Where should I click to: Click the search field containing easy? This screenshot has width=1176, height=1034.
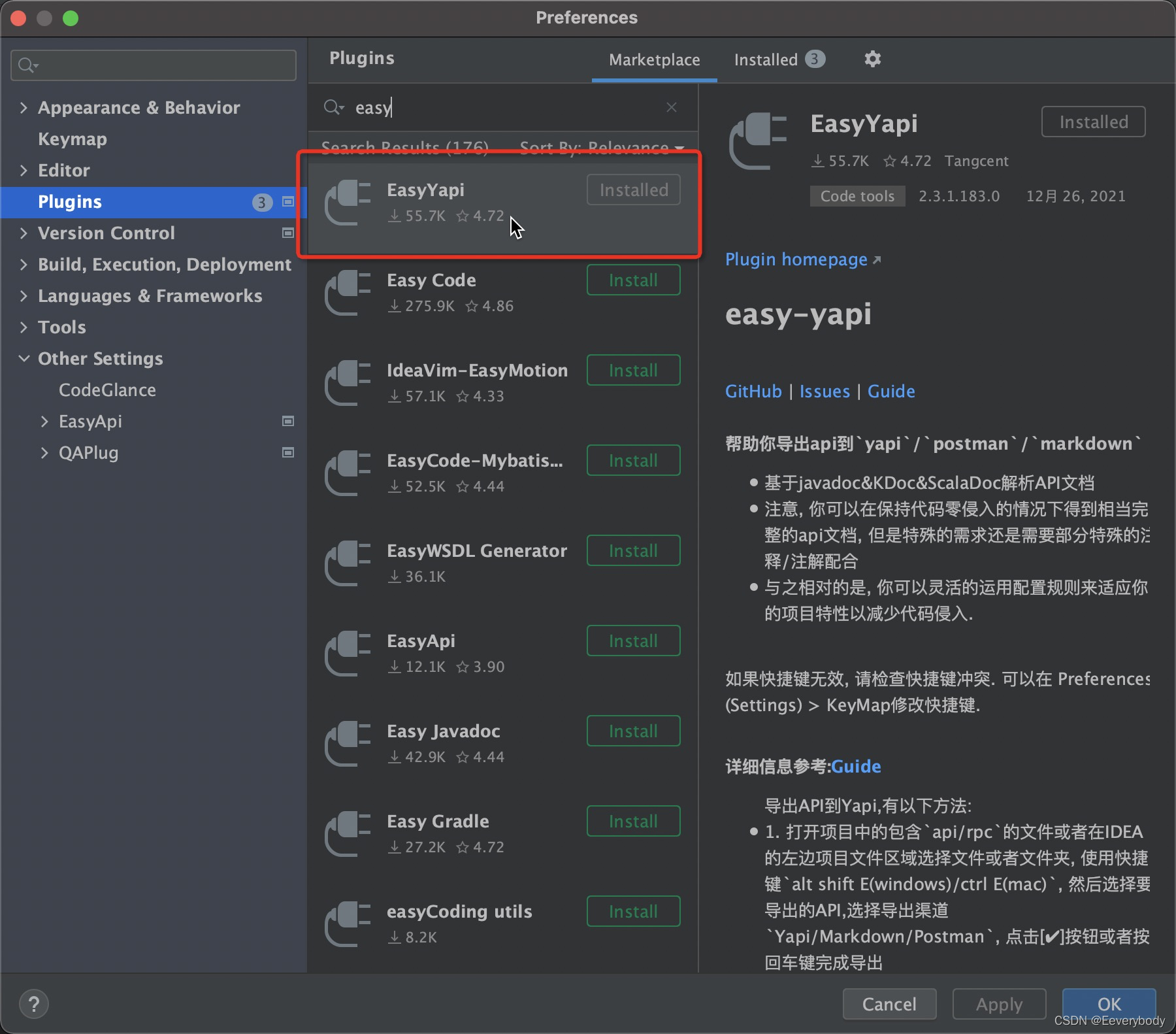click(457, 107)
